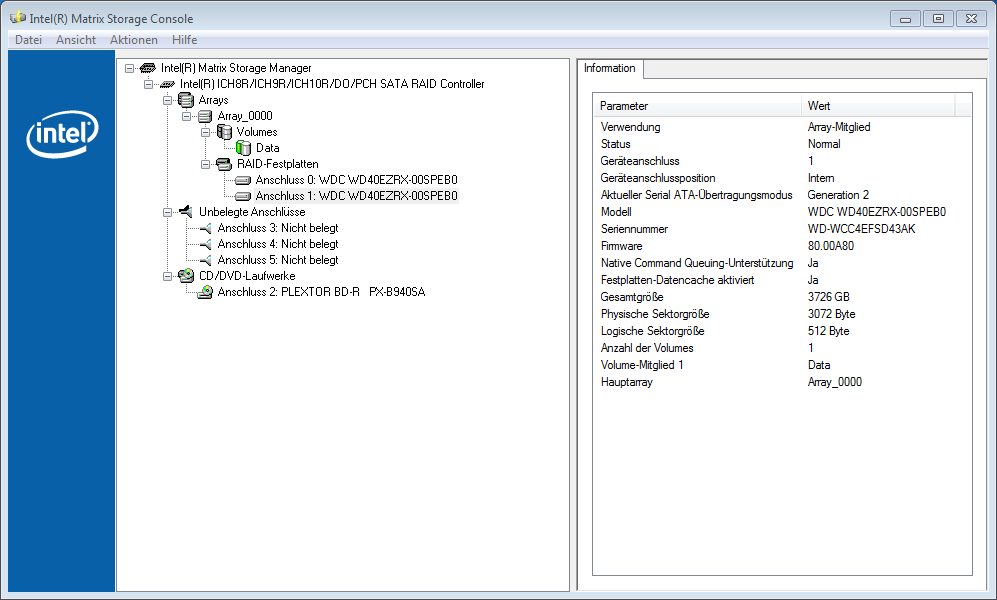Click the port icon for Anschluss 3

205,228
